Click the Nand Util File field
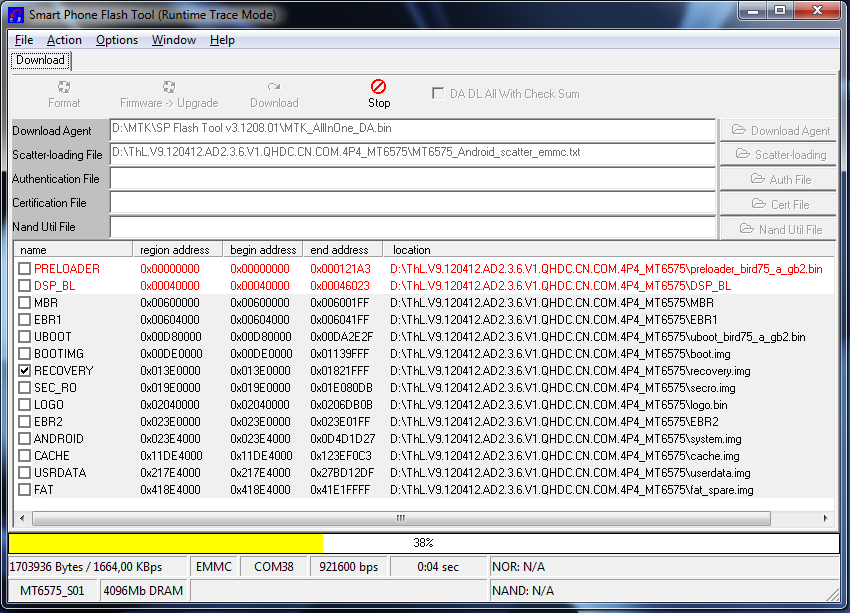 [413, 227]
